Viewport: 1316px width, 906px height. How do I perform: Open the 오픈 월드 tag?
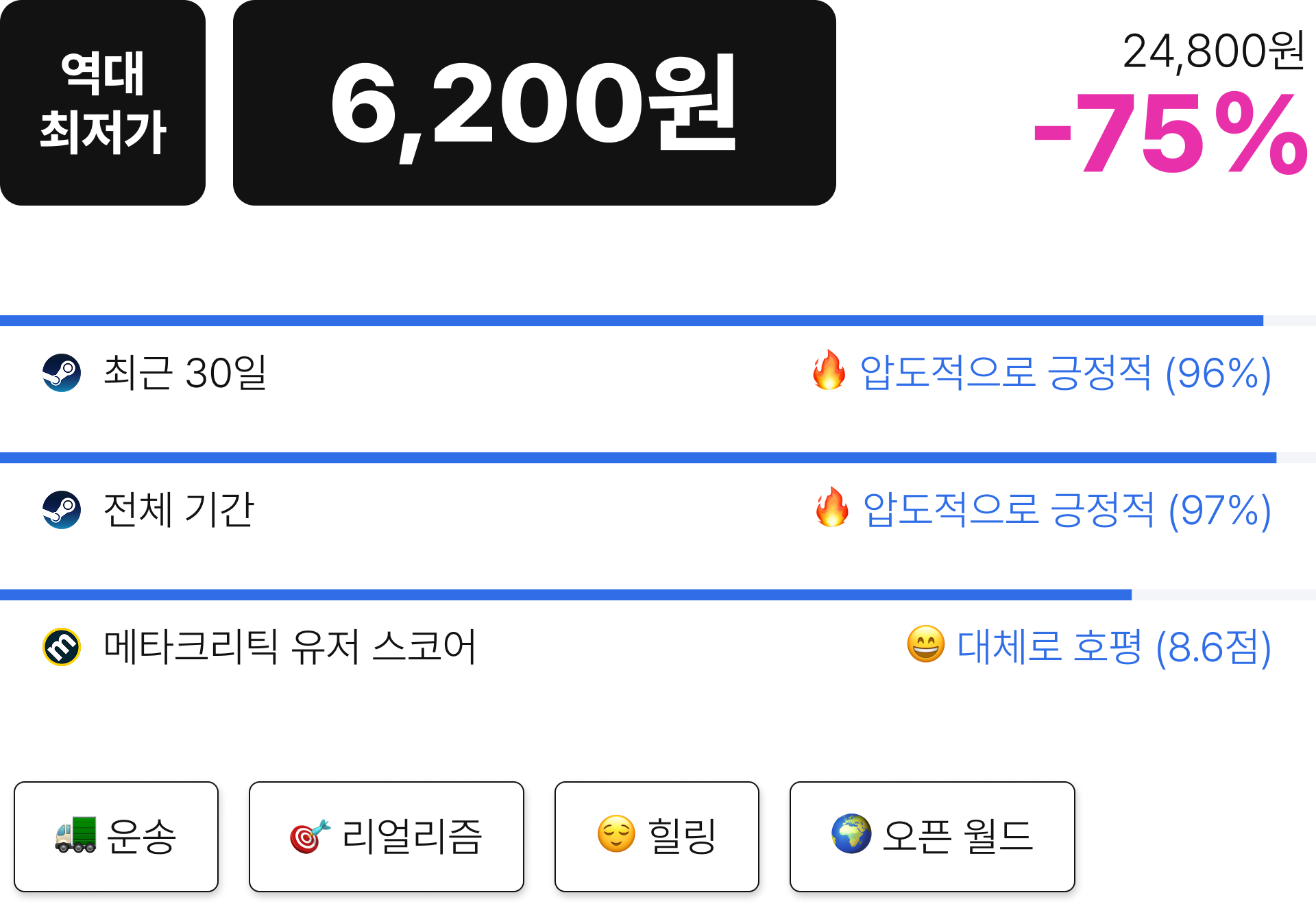(x=932, y=836)
